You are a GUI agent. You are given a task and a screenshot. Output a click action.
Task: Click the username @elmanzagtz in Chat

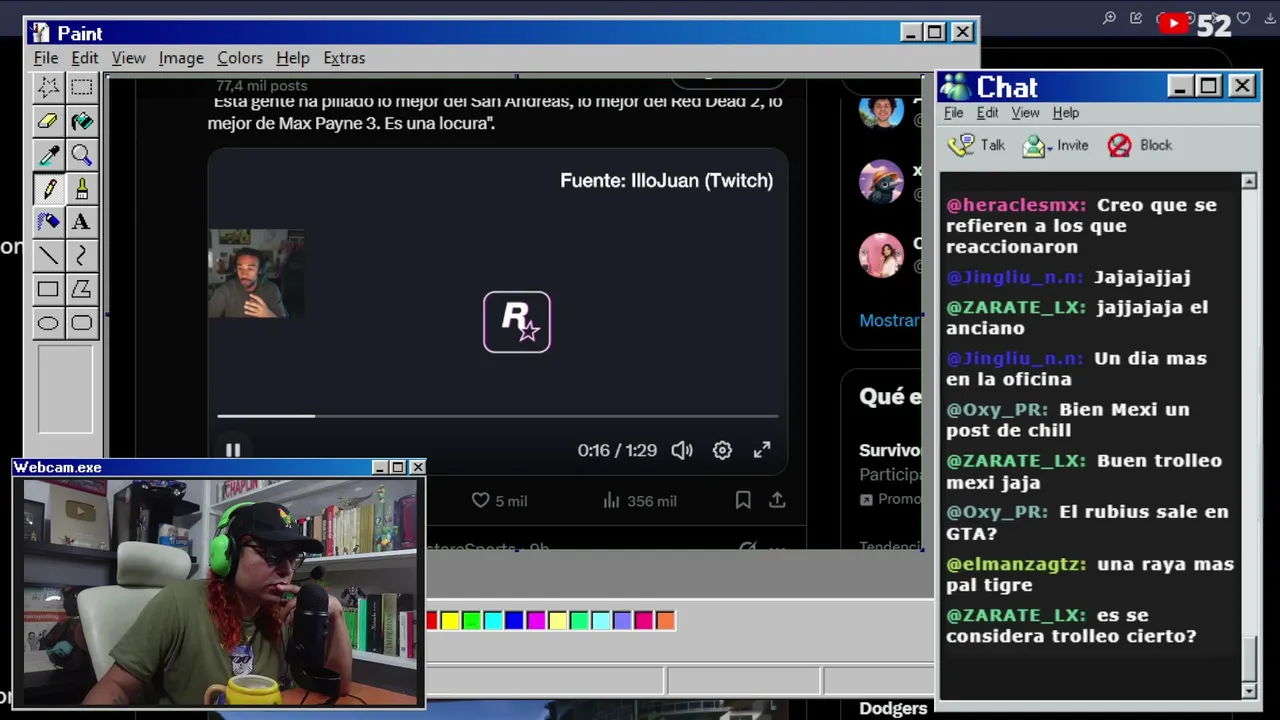1016,564
